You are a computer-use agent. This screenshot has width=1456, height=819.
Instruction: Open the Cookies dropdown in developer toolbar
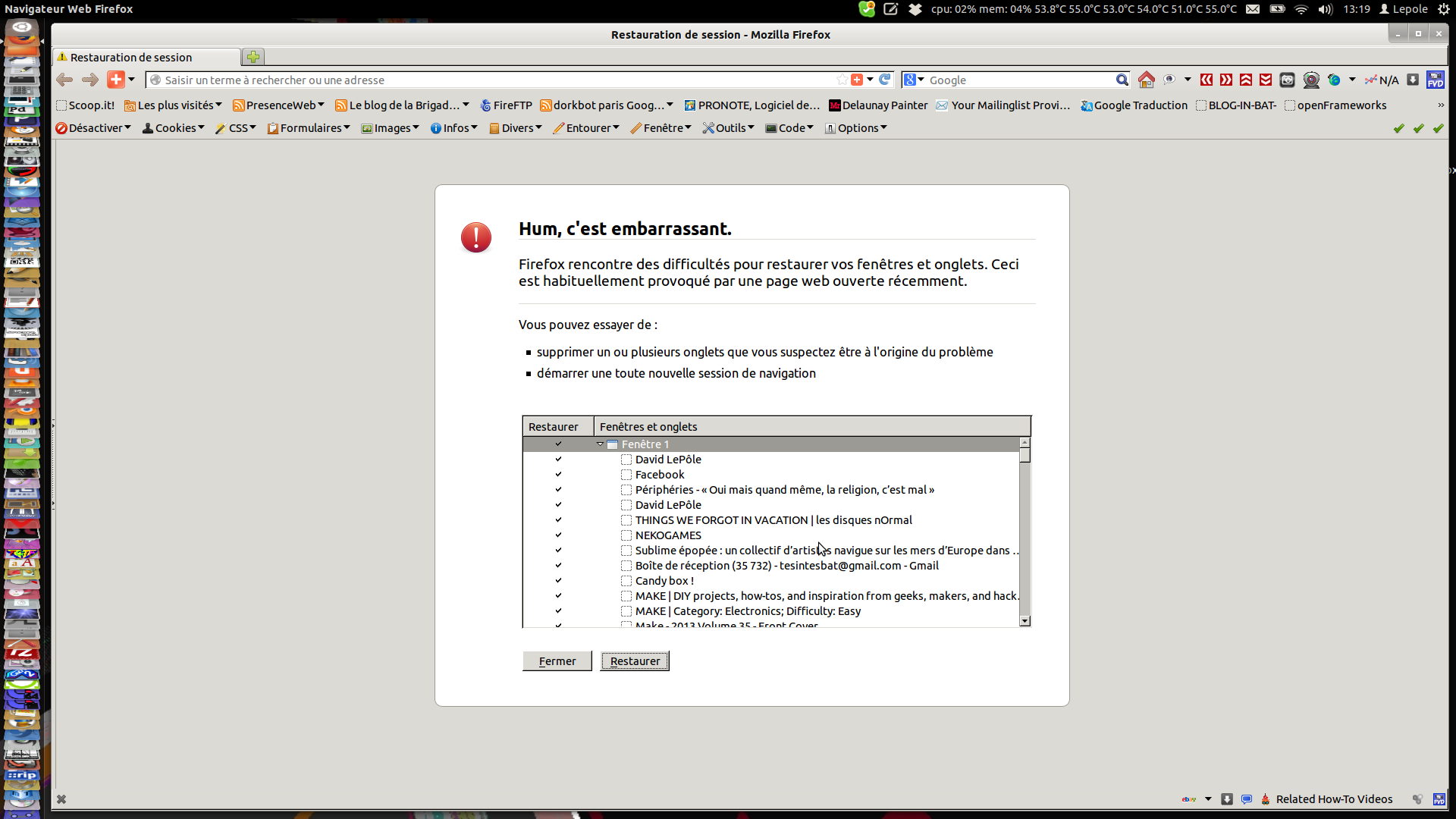174,128
